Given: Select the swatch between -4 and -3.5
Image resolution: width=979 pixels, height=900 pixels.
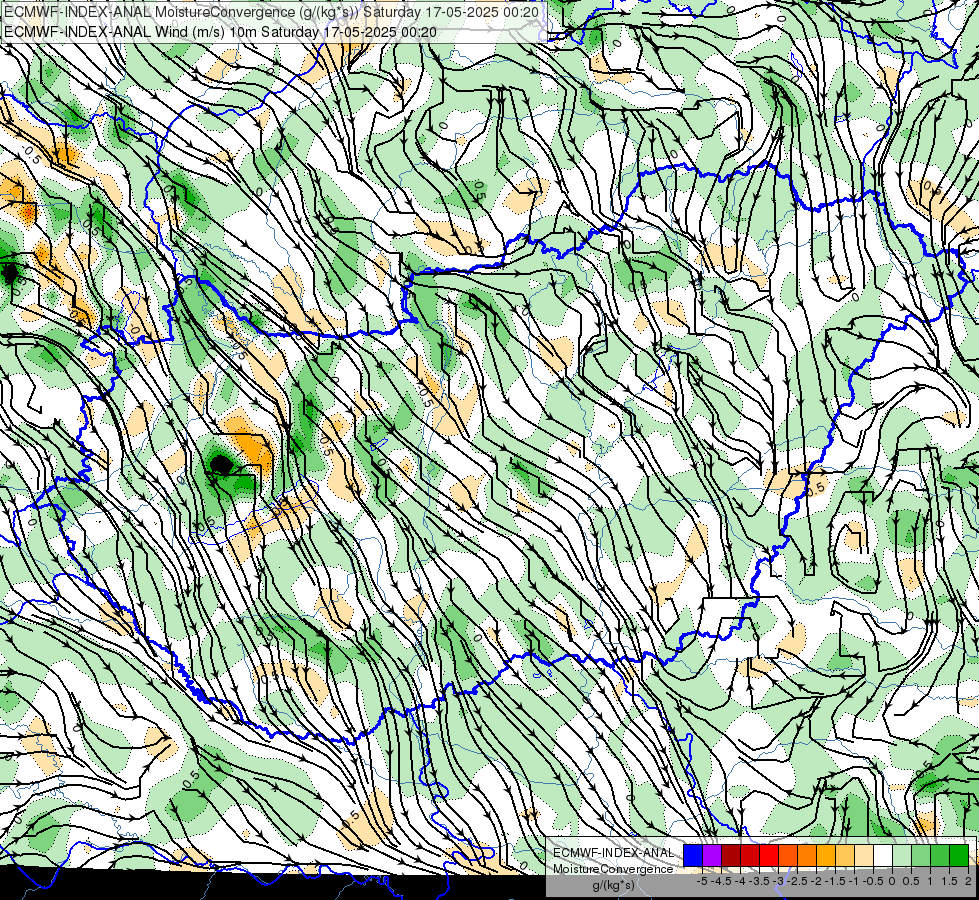Looking at the screenshot, I should (750, 856).
